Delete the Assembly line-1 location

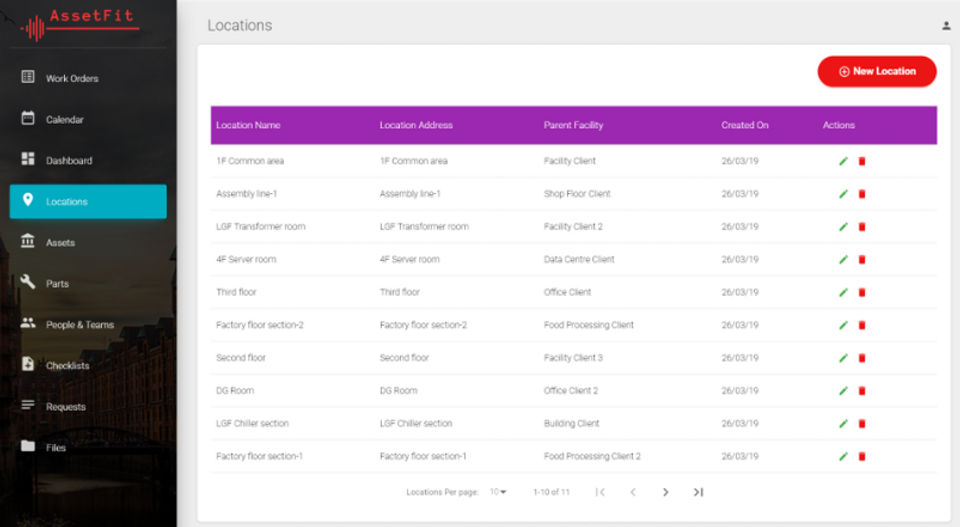862,194
